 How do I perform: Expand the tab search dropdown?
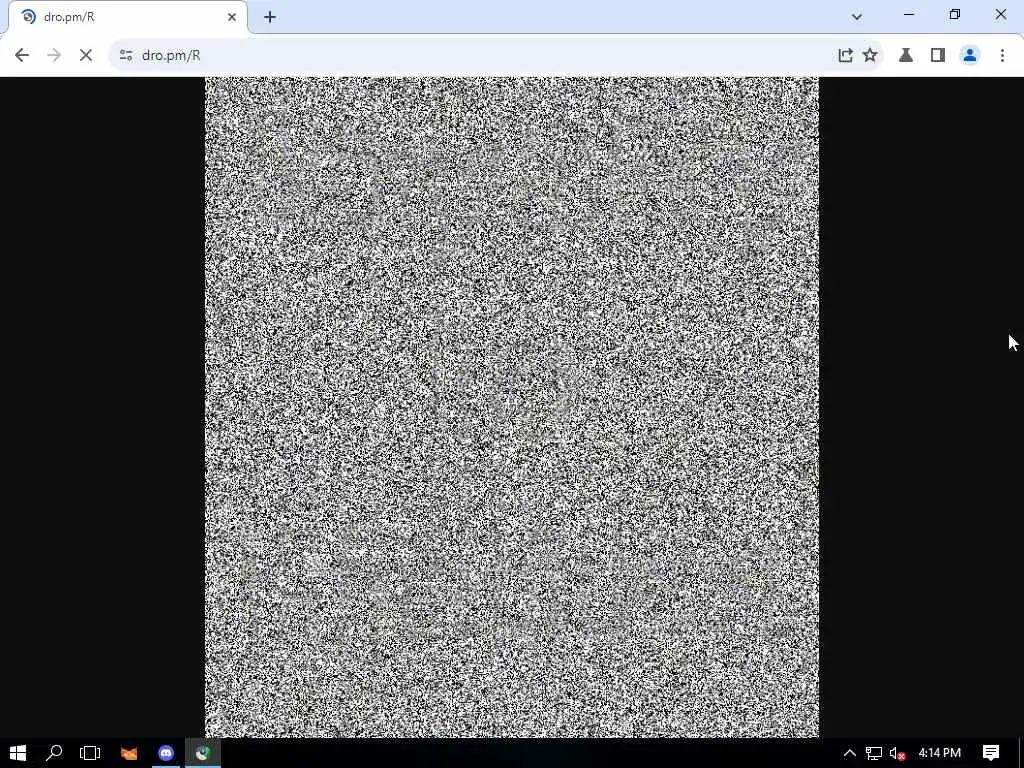point(857,17)
